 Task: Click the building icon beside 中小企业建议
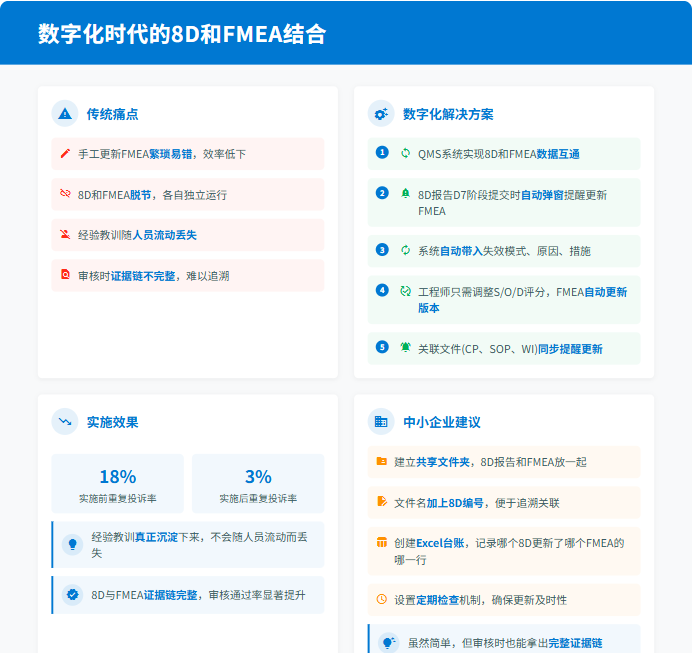click(x=381, y=422)
